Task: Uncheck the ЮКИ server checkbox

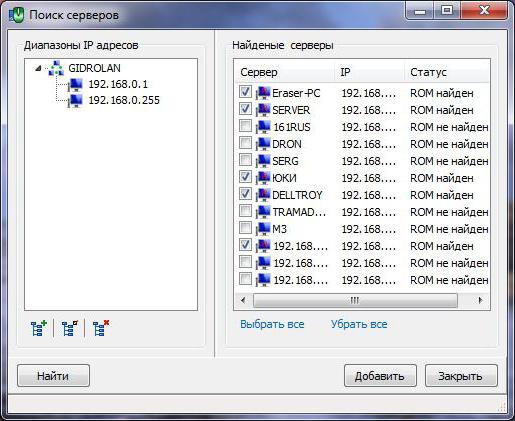Action: coord(245,176)
